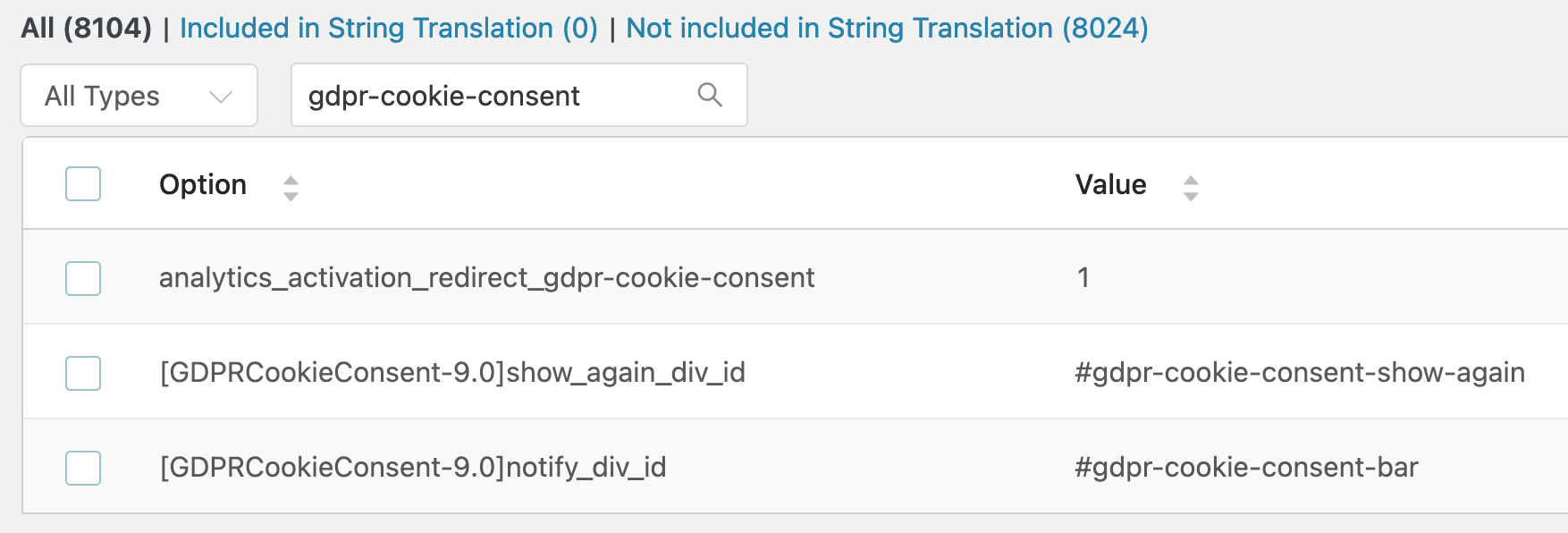Sort by Value column arrows
The image size is (1568, 533).
[1191, 188]
